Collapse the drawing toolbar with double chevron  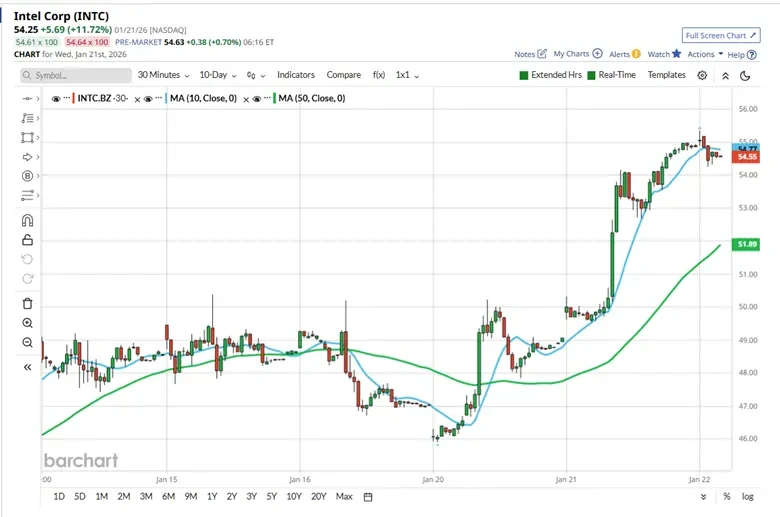click(27, 367)
